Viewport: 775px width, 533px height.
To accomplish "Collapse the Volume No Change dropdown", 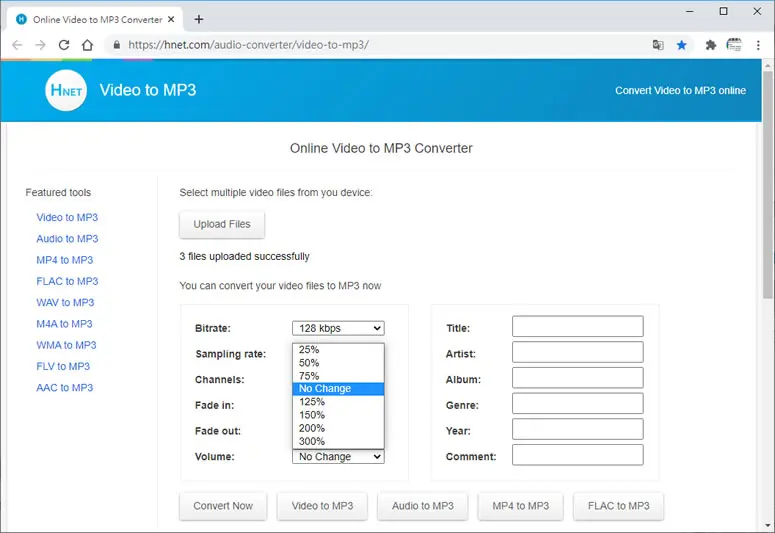I will (x=338, y=456).
